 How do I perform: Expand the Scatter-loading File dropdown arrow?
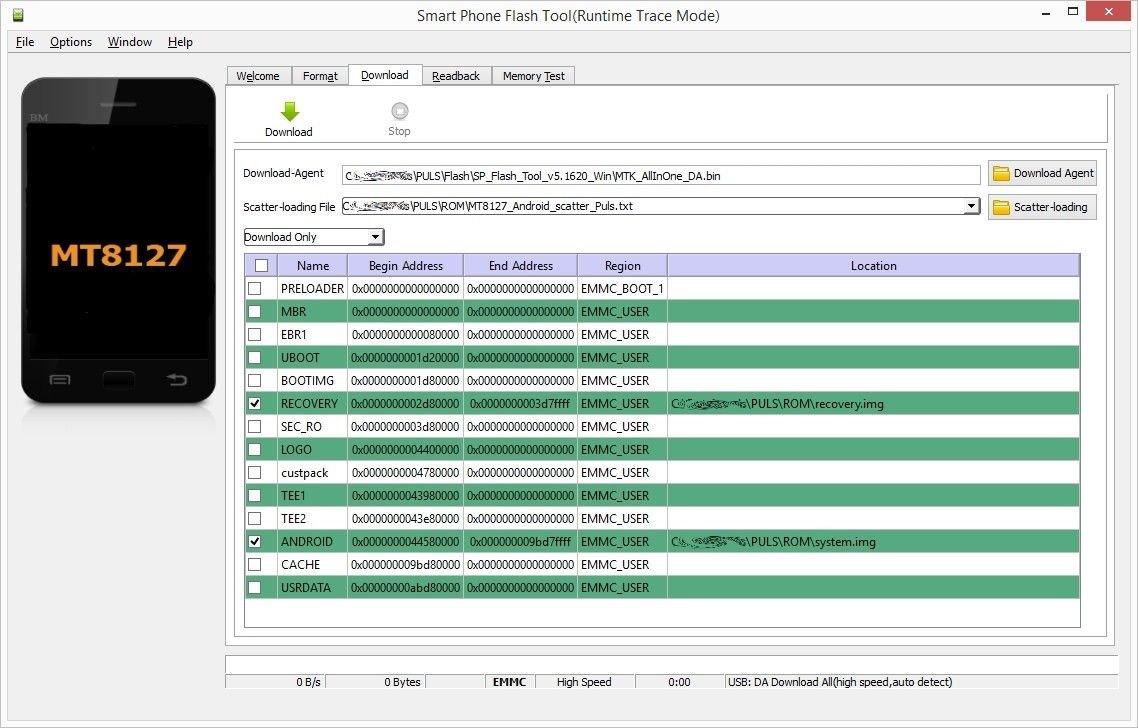(971, 207)
